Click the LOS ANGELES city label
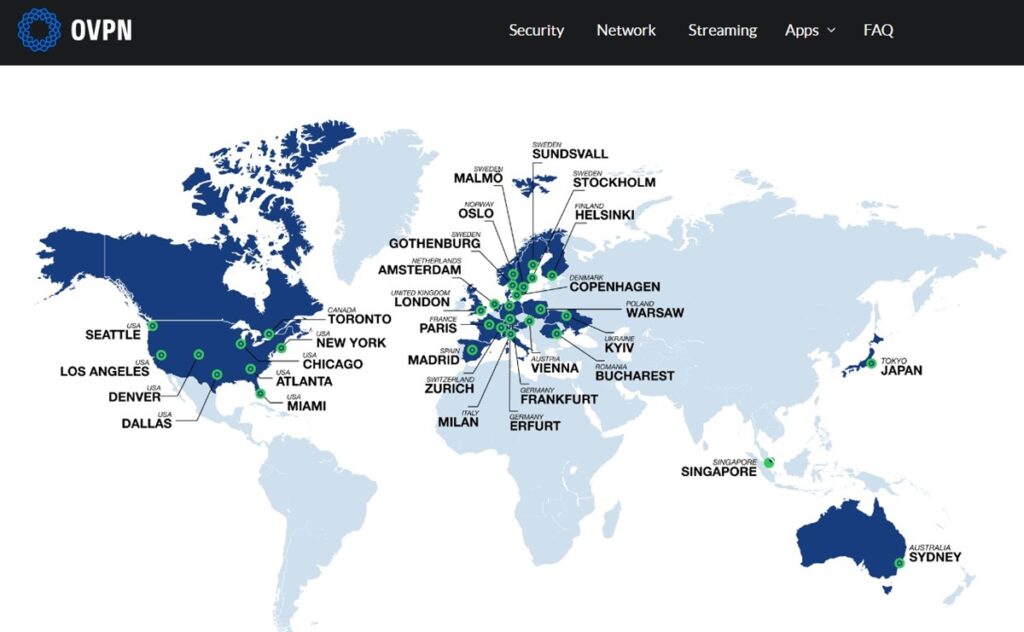1024x632 pixels. 104,371
